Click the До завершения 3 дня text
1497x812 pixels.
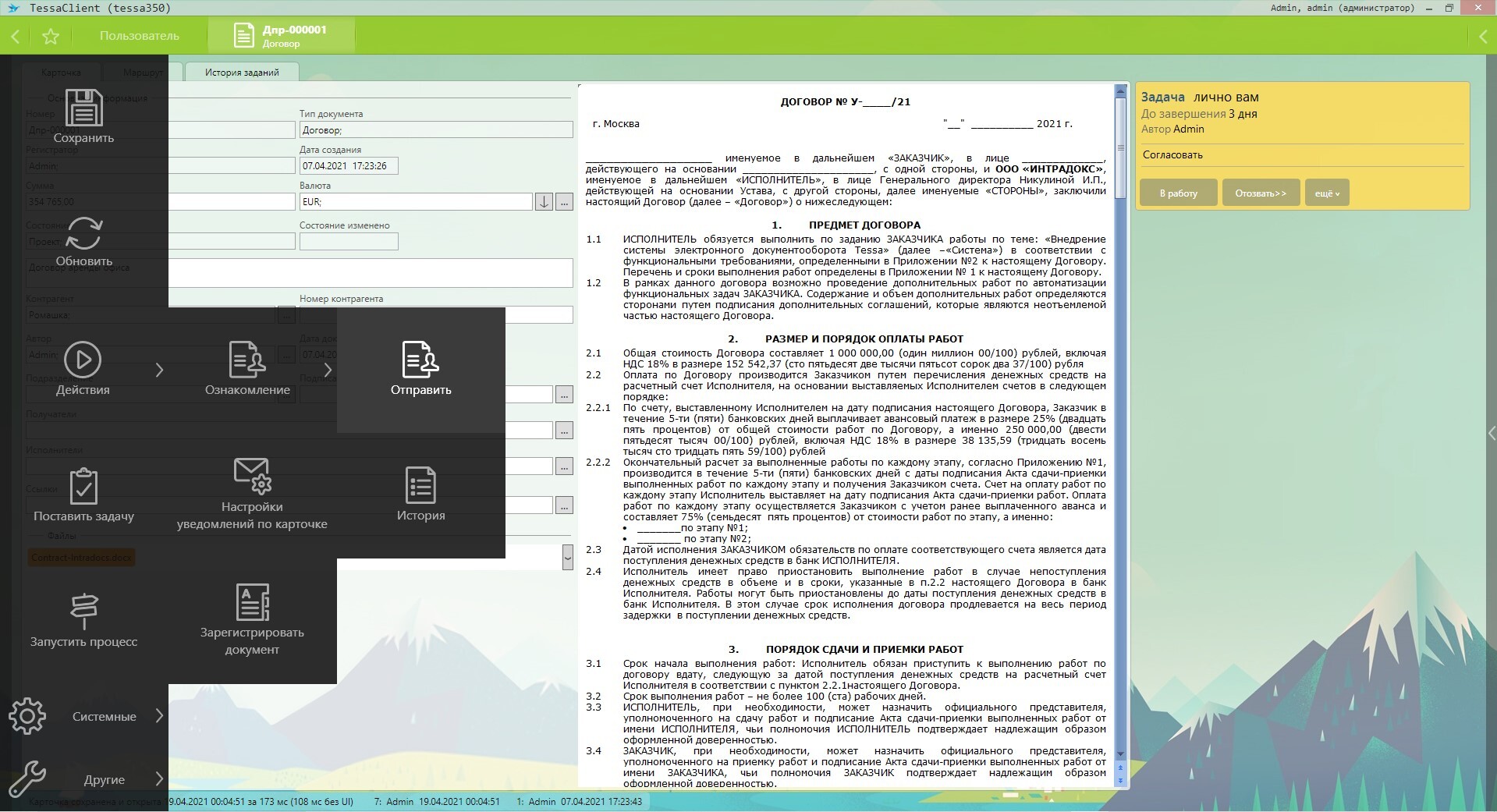[1199, 114]
